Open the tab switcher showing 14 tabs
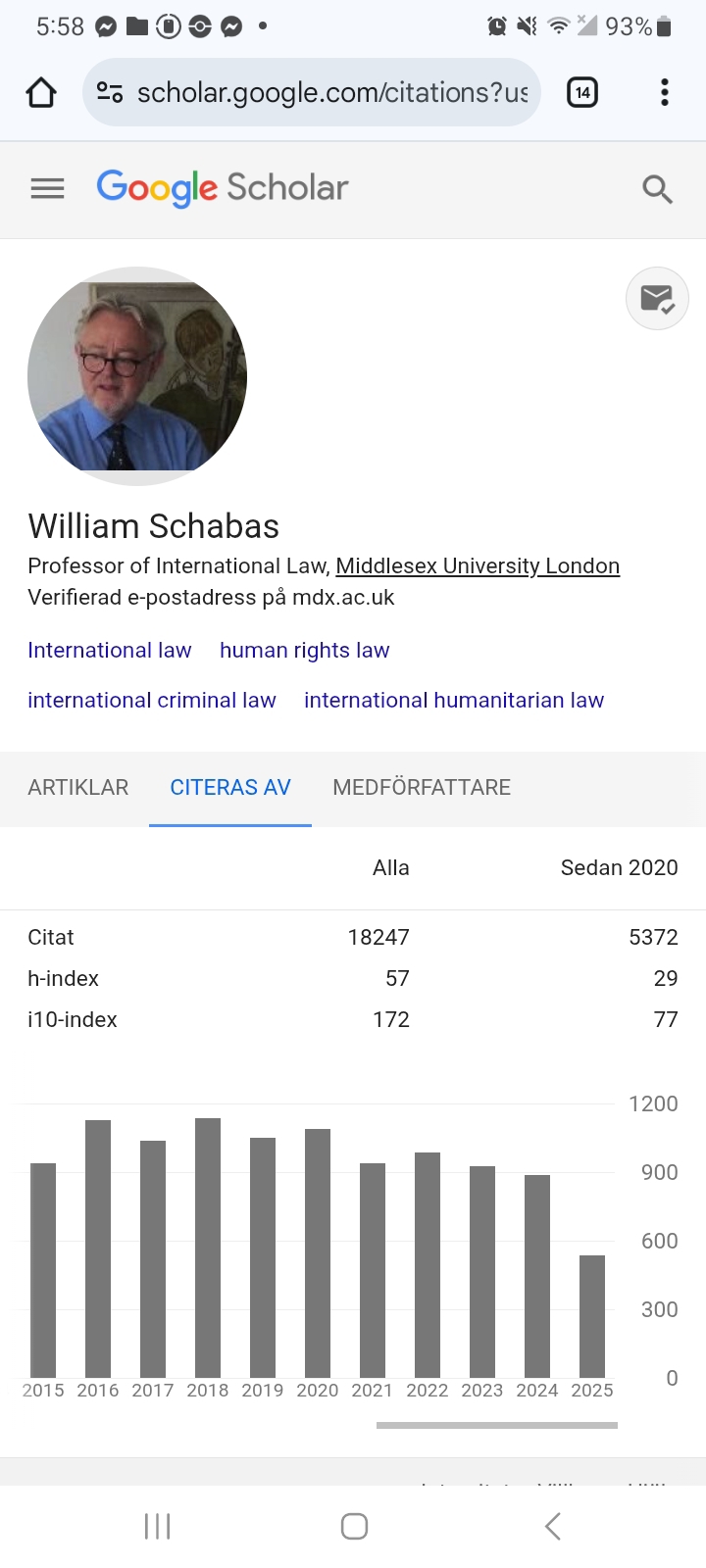The image size is (706, 1568). 582,93
